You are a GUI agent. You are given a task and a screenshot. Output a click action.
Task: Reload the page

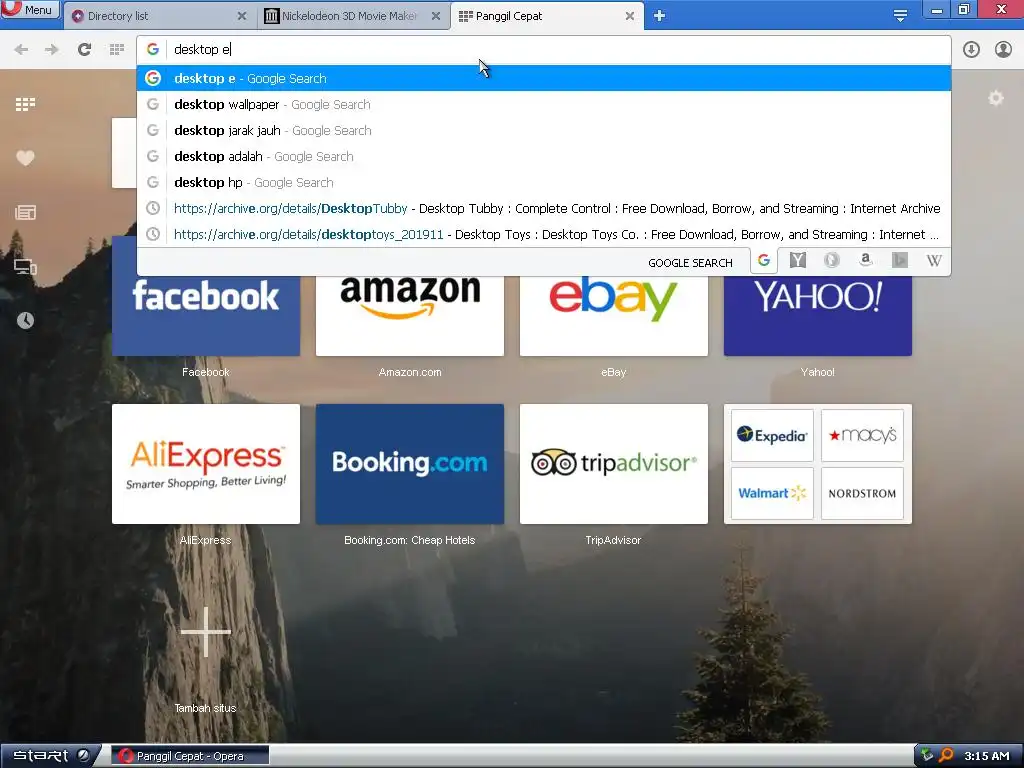click(84, 50)
